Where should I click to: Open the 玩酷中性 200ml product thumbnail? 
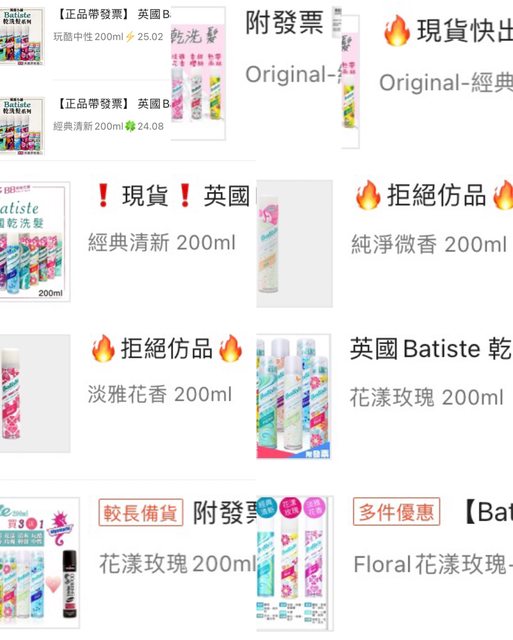point(22,36)
